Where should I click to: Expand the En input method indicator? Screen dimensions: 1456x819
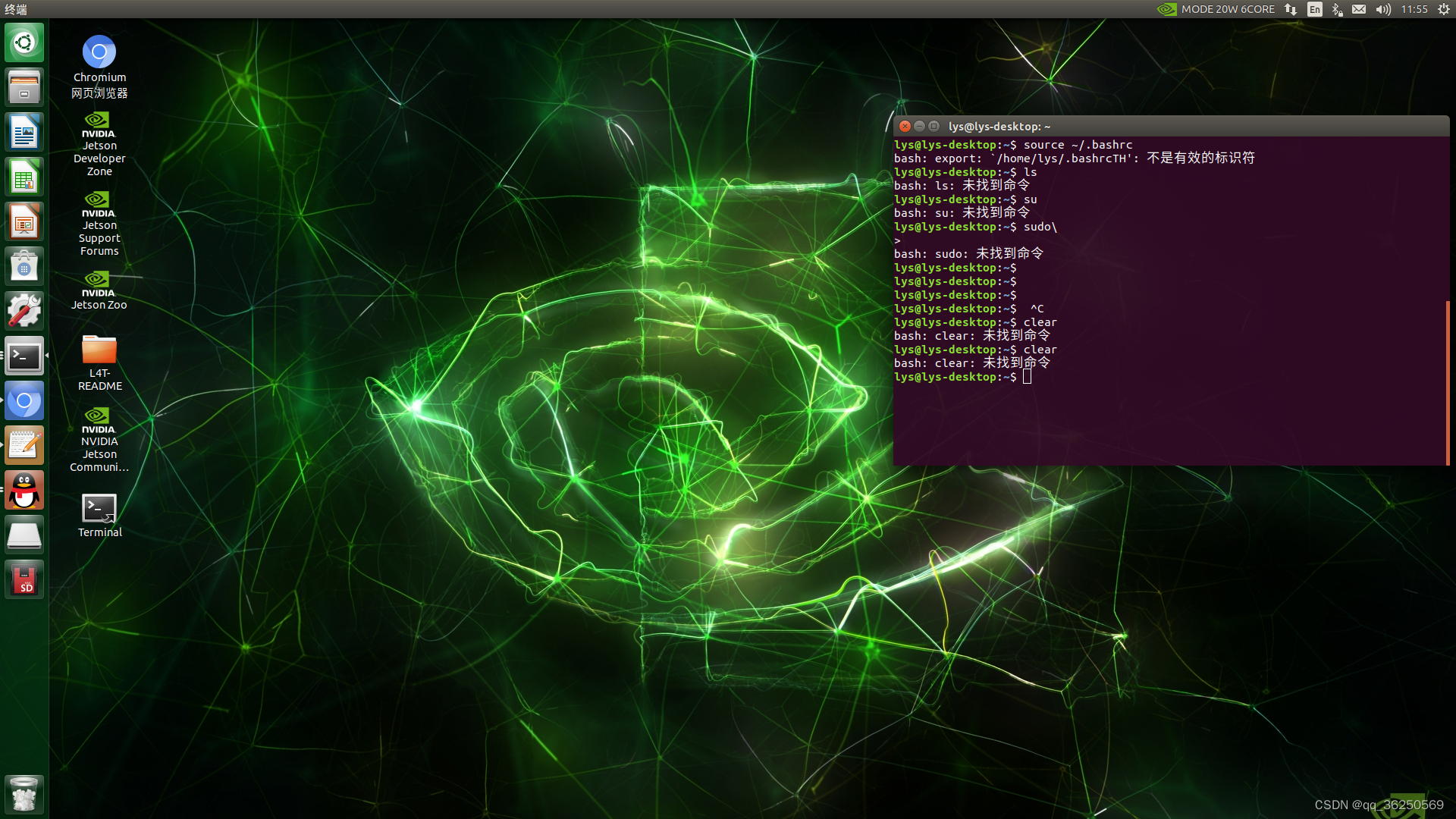1315,9
